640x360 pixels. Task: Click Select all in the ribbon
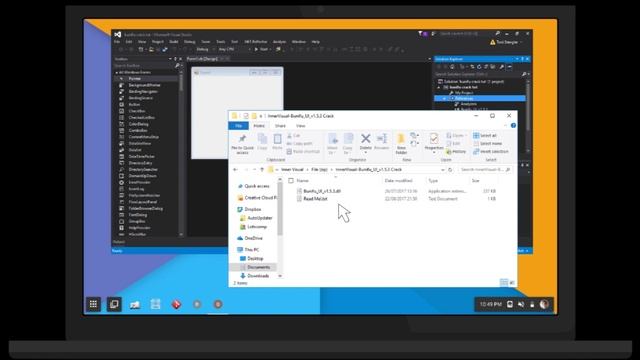coord(485,136)
